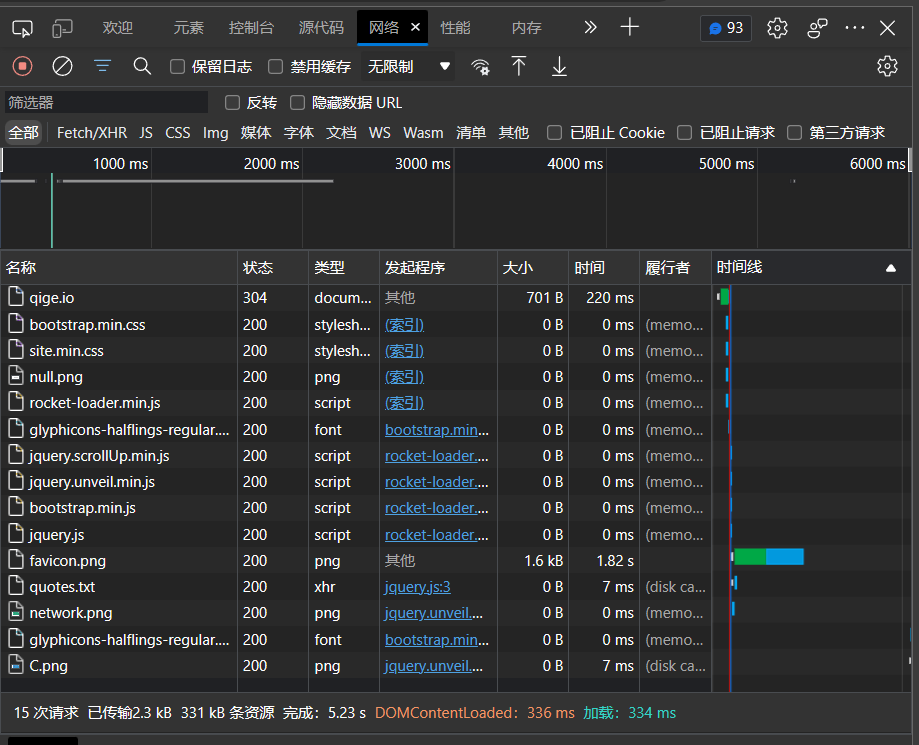Open jquery.js:3 initiator link
This screenshot has height=745, width=919.
coord(417,587)
